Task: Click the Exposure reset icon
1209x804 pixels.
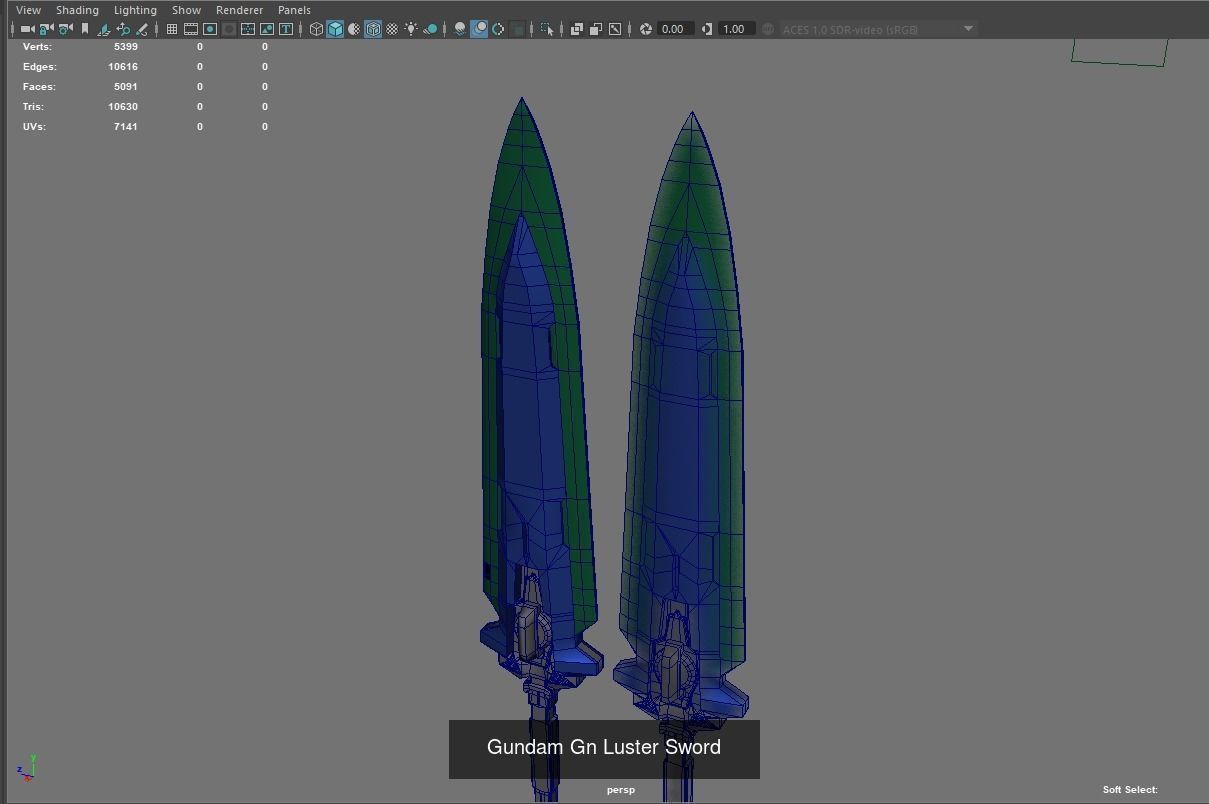Action: [645, 29]
